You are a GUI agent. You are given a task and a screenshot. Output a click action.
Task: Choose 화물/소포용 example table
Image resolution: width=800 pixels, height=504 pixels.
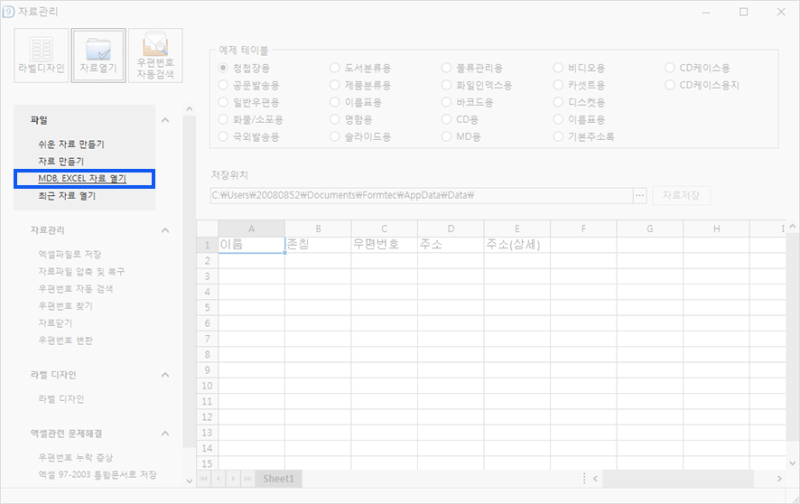coord(223,119)
